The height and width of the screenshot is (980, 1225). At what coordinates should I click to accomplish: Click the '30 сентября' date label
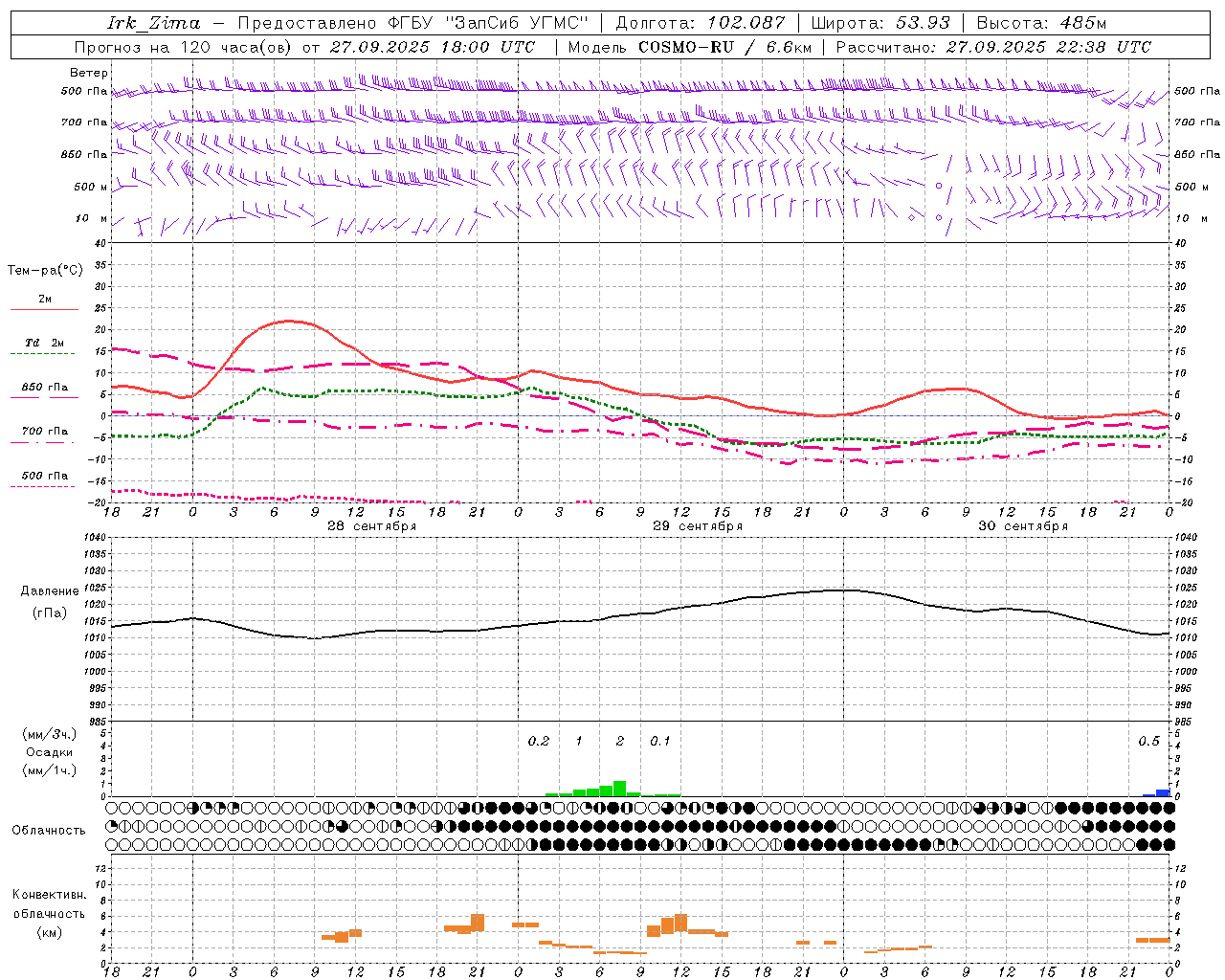1023,526
